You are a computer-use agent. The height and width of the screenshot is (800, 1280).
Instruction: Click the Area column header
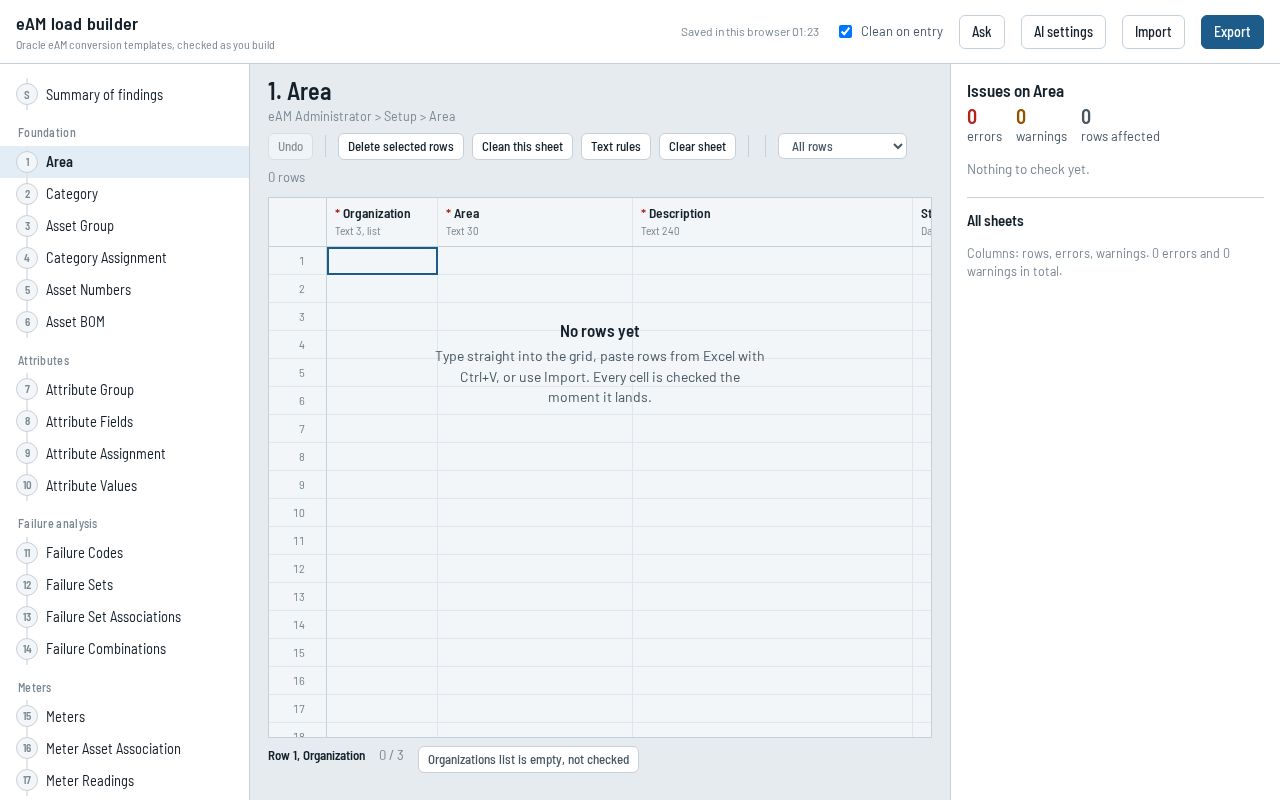pyautogui.click(x=535, y=222)
